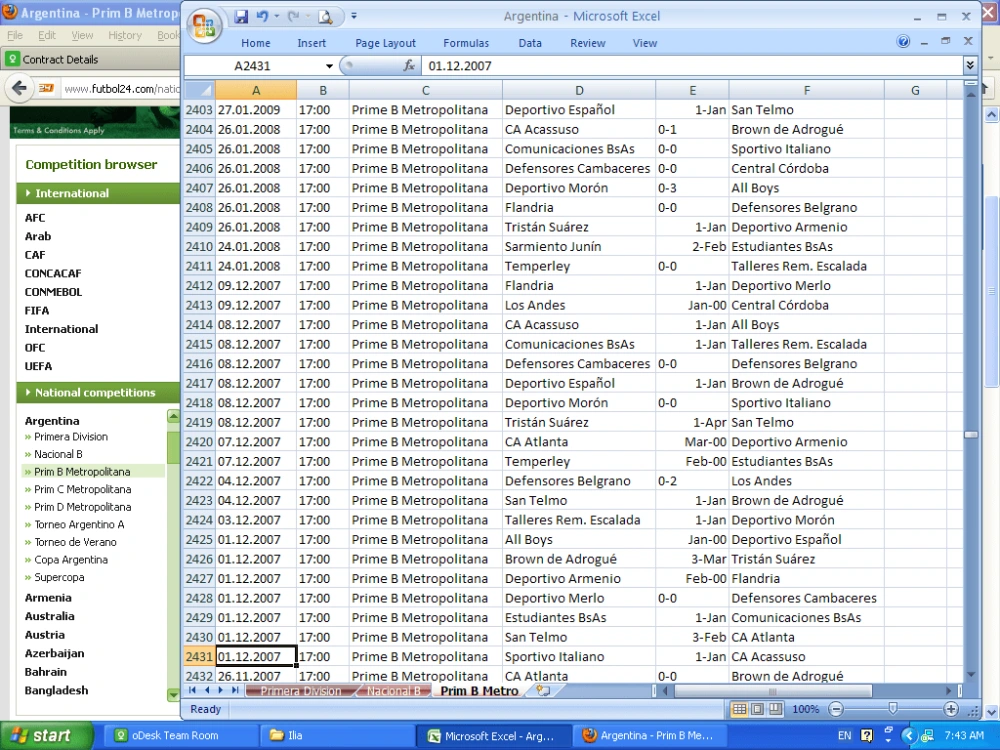The image size is (1000, 750).
Task: Switch to Page Break Preview in status bar
Action: (x=775, y=709)
